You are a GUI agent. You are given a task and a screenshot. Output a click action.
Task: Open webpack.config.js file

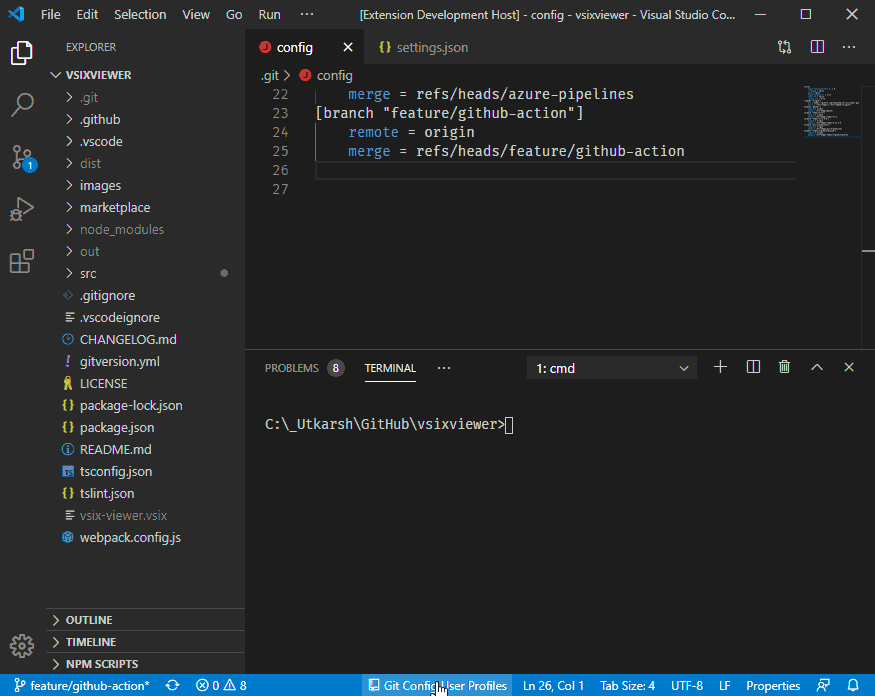tap(146, 537)
